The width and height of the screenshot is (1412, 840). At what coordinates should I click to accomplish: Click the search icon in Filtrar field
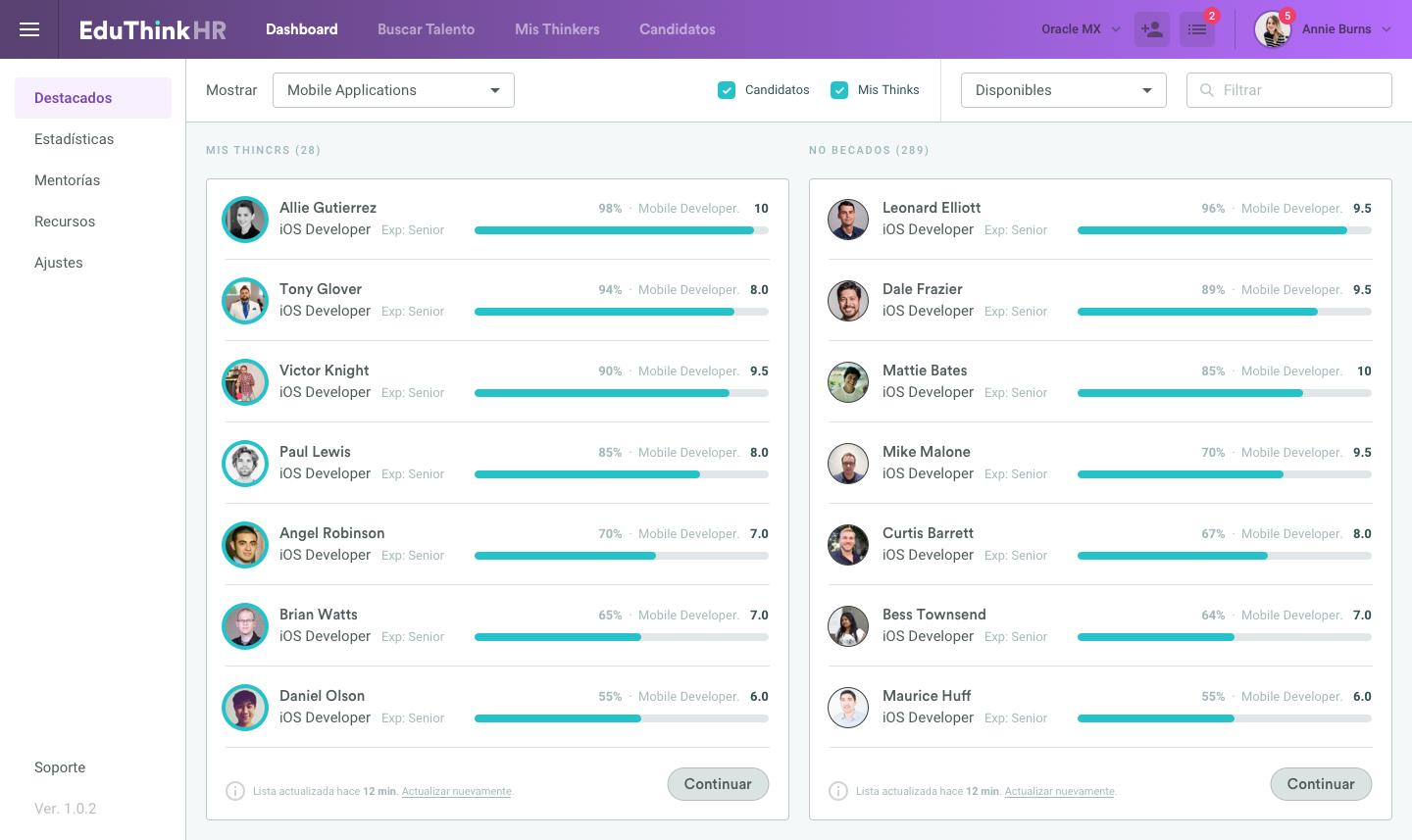coord(1207,90)
